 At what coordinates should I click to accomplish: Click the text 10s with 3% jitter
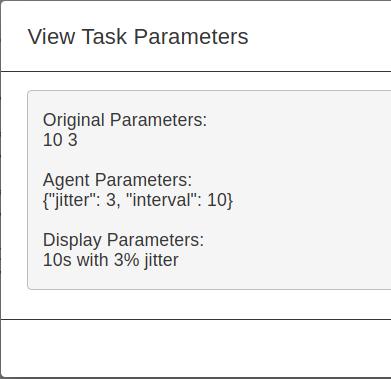(x=111, y=260)
